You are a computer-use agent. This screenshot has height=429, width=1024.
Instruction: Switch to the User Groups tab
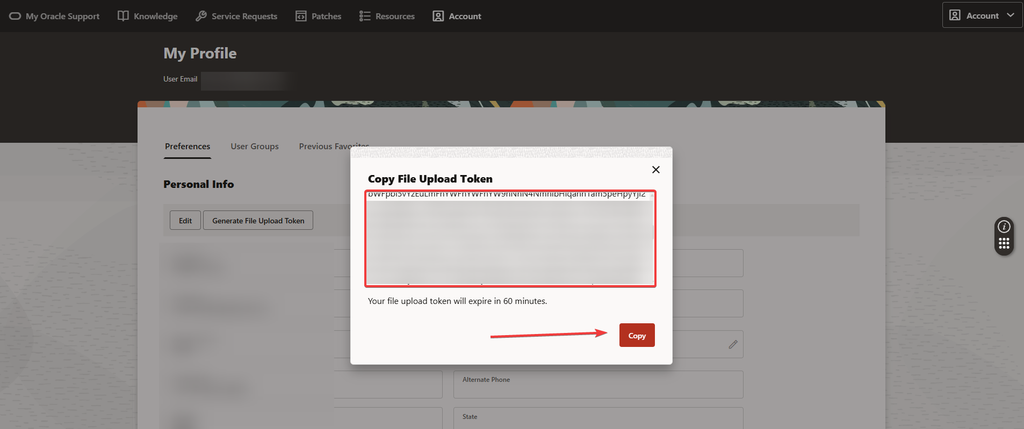click(x=255, y=146)
